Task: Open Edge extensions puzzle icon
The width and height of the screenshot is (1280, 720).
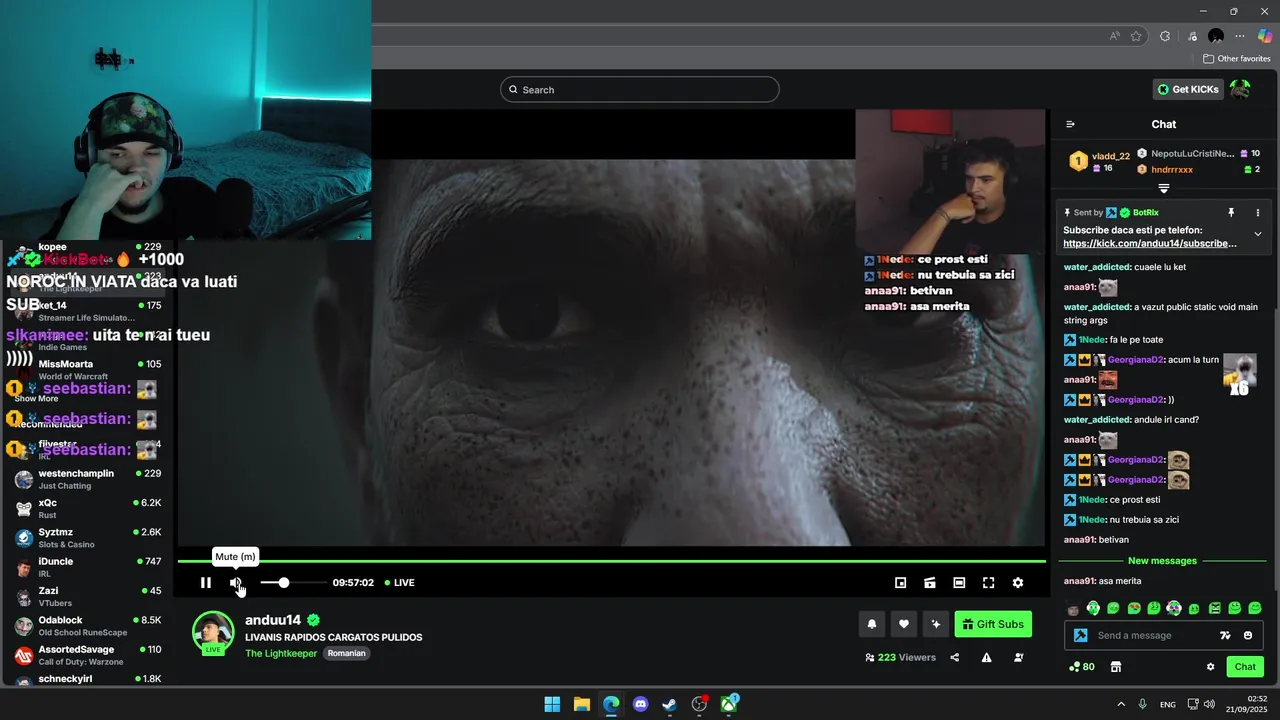Action: pyautogui.click(x=1165, y=36)
